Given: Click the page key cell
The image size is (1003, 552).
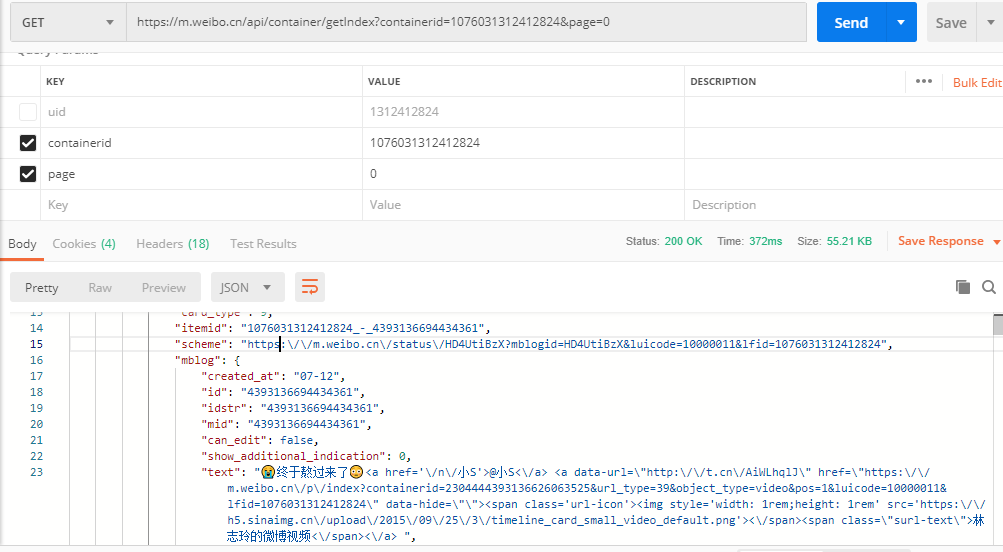Looking at the screenshot, I should pyautogui.click(x=201, y=173).
